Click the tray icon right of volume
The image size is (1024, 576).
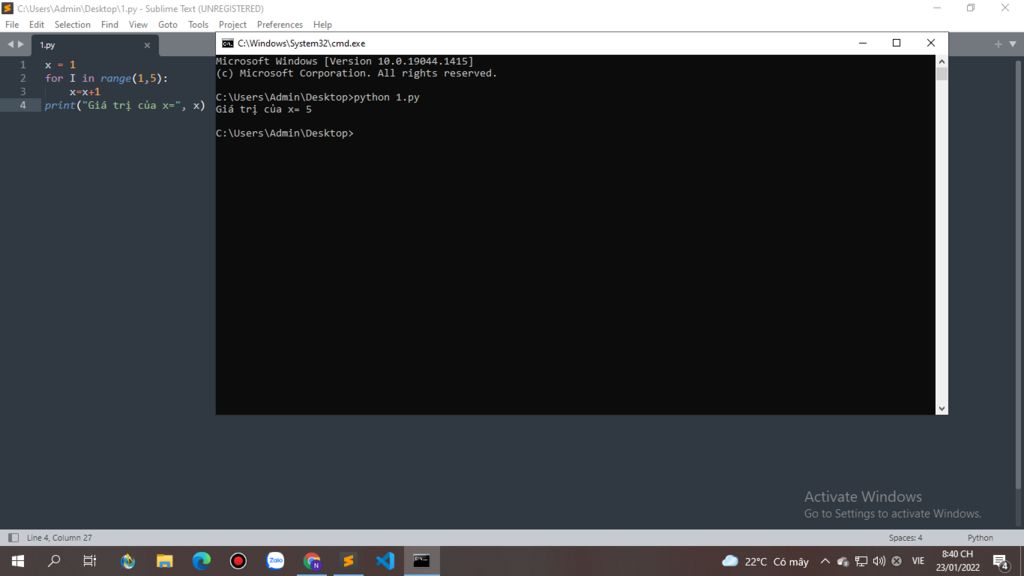click(x=897, y=561)
